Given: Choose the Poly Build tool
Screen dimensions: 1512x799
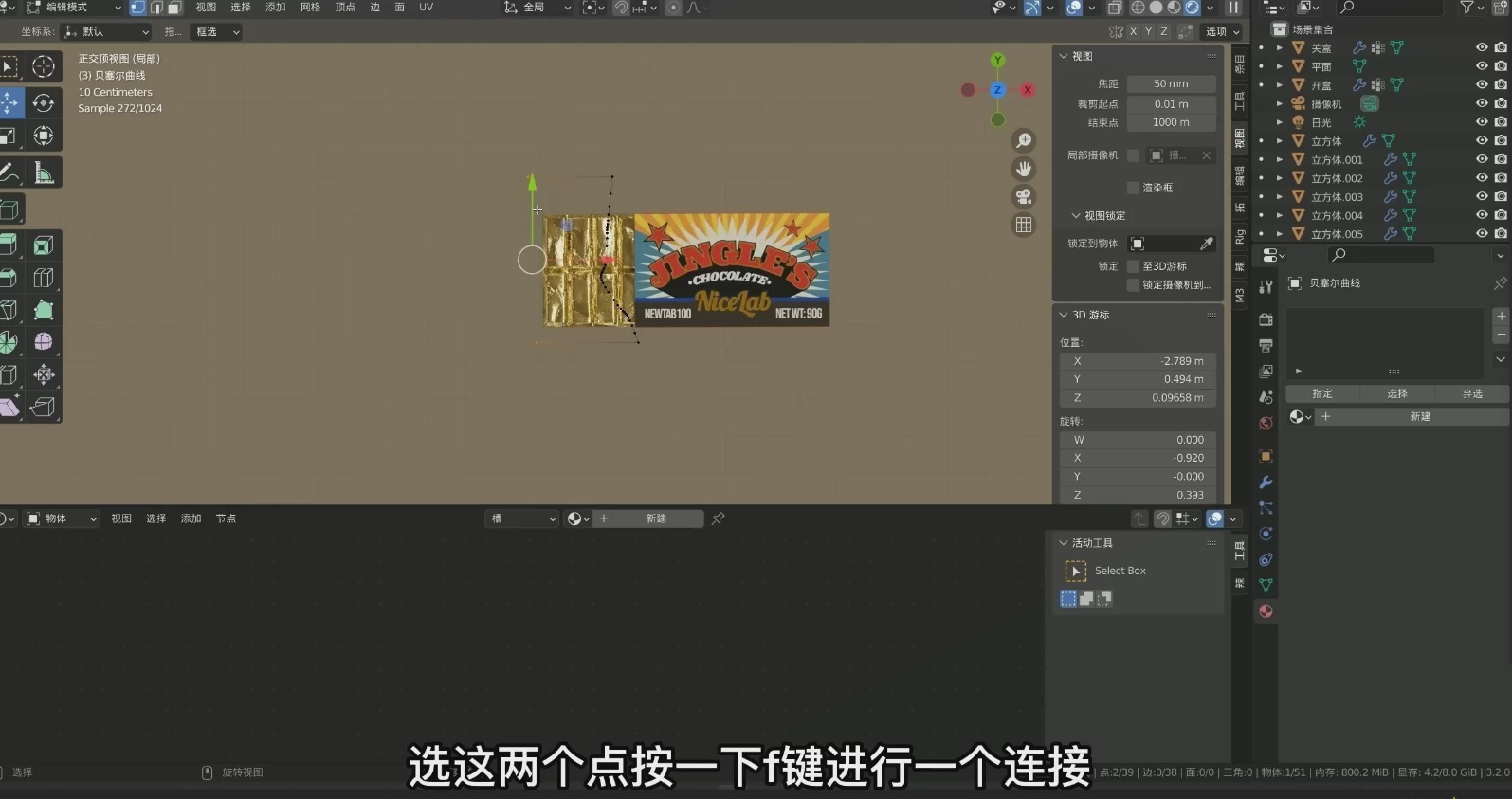Looking at the screenshot, I should pos(44,310).
